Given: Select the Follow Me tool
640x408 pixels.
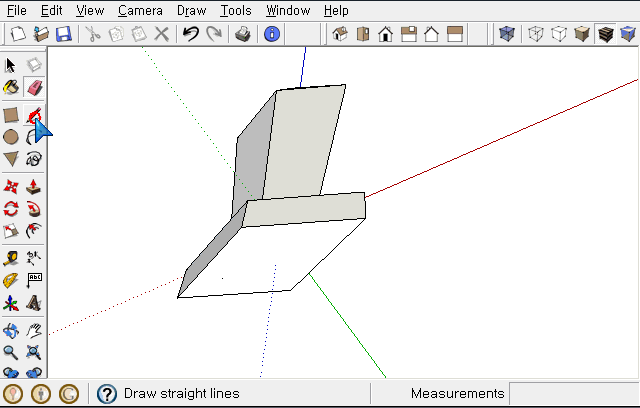Looking at the screenshot, I should tap(34, 209).
